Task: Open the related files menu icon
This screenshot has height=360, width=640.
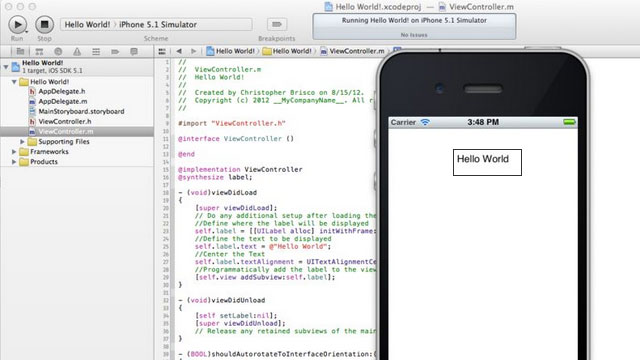Action: pyautogui.click(x=162, y=51)
